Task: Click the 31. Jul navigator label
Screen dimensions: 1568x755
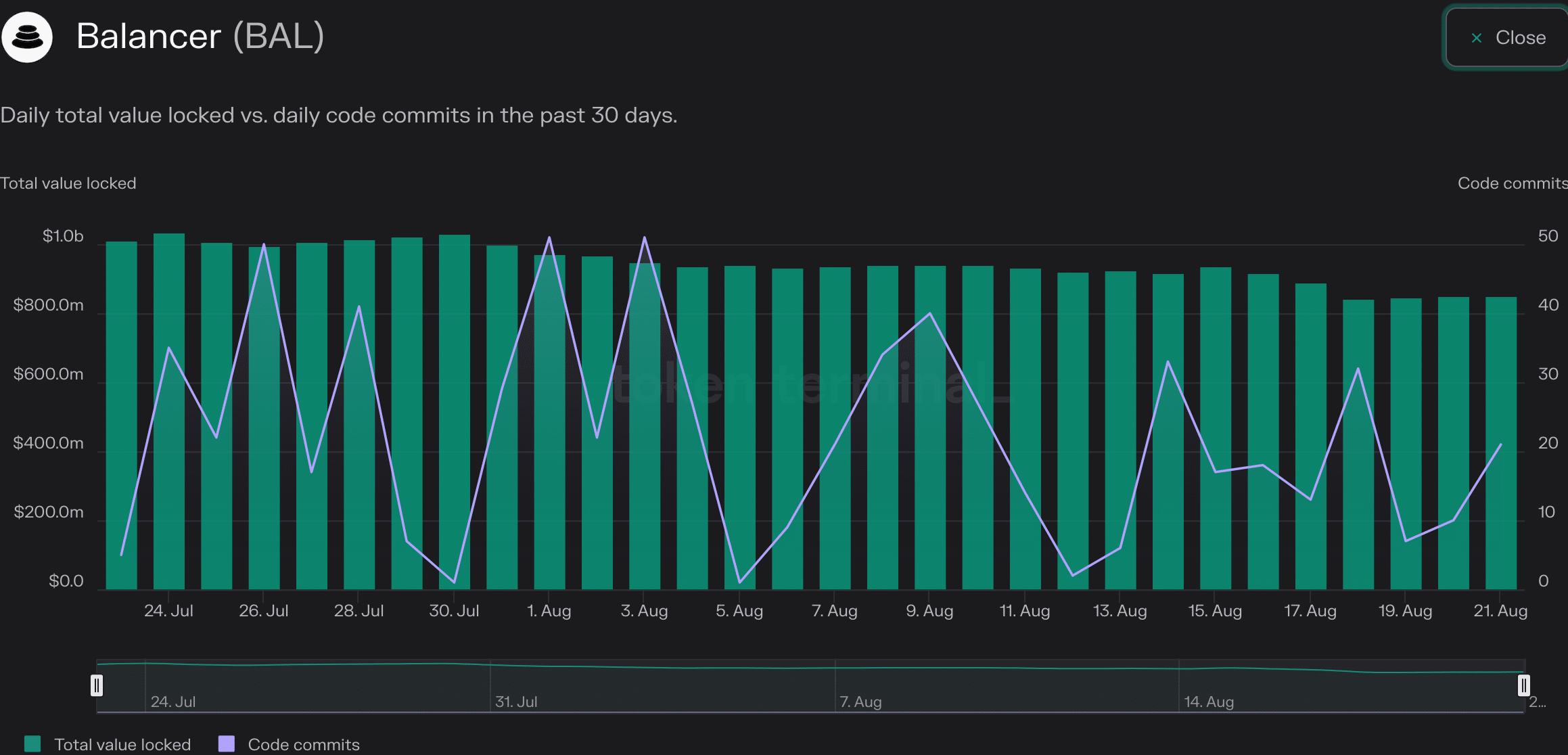Action: tap(516, 702)
